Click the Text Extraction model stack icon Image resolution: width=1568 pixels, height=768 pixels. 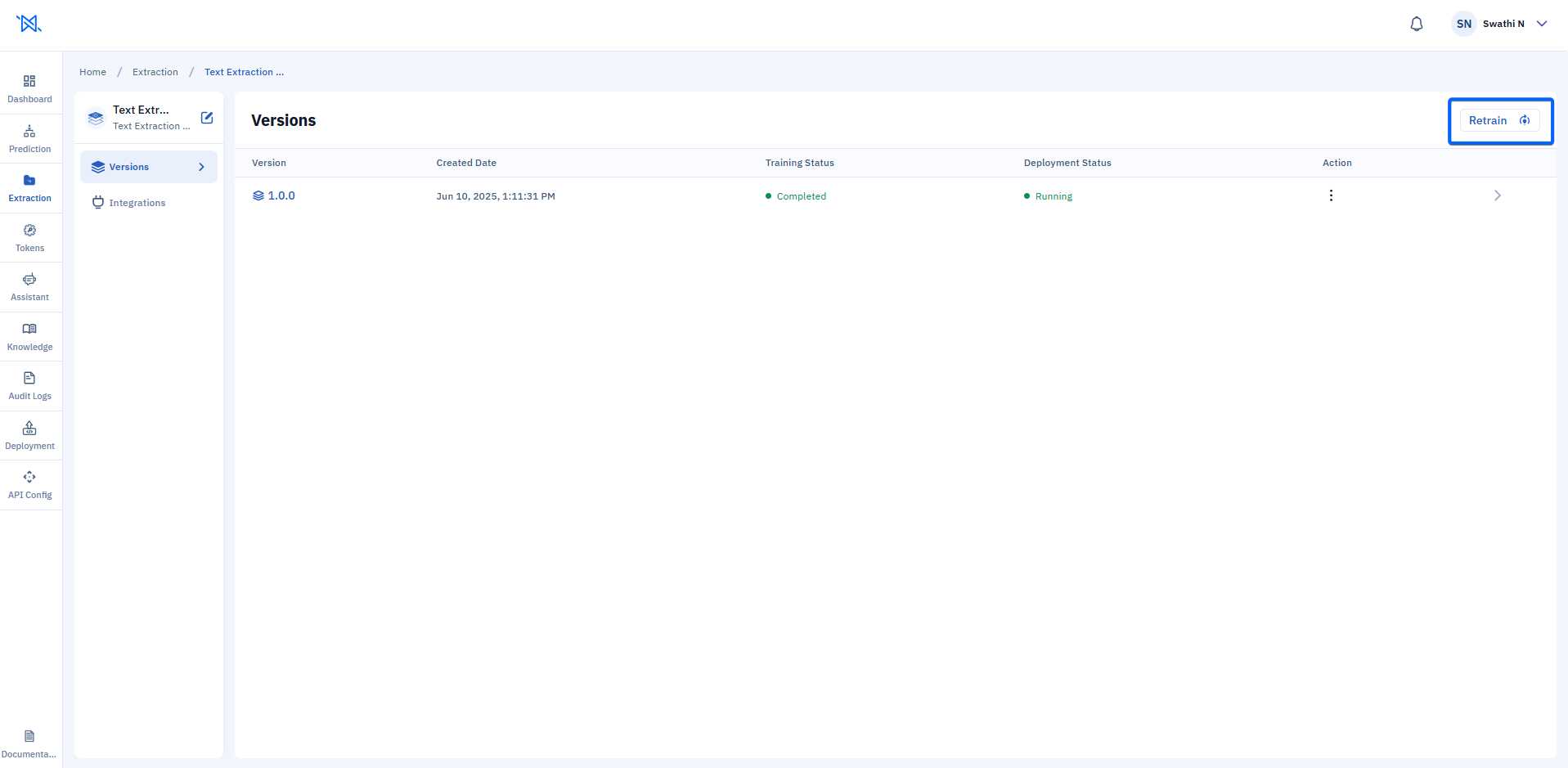(x=96, y=118)
